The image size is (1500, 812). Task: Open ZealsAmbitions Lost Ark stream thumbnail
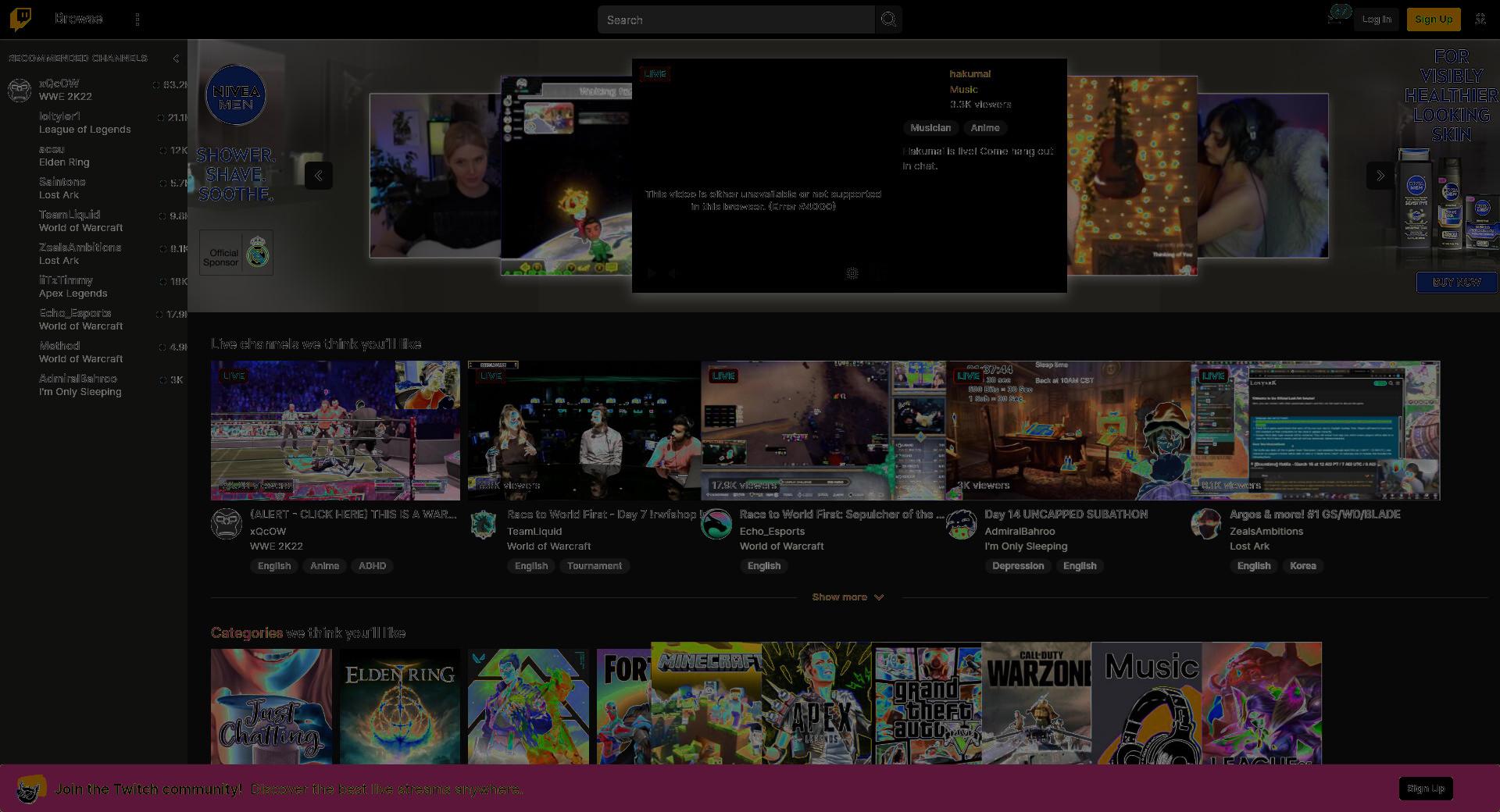1316,430
